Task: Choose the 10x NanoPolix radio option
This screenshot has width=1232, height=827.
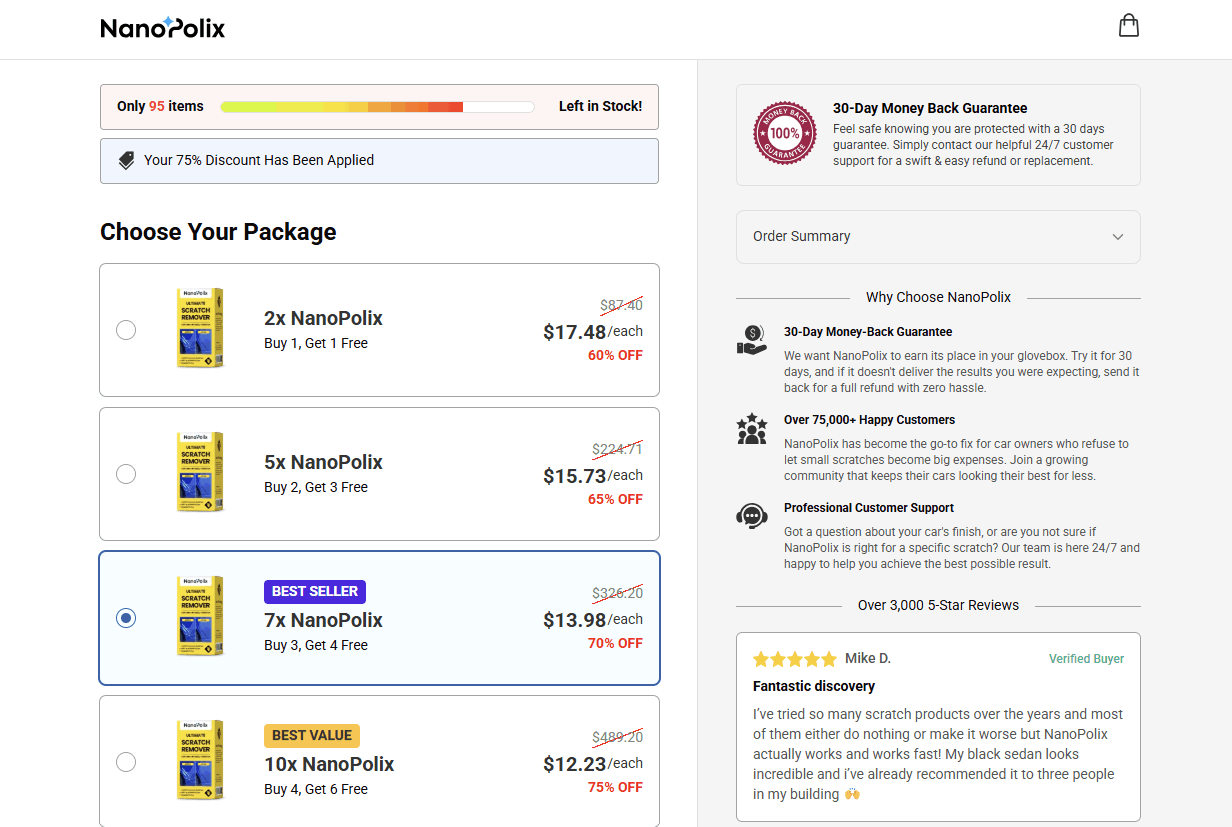Action: click(x=126, y=762)
